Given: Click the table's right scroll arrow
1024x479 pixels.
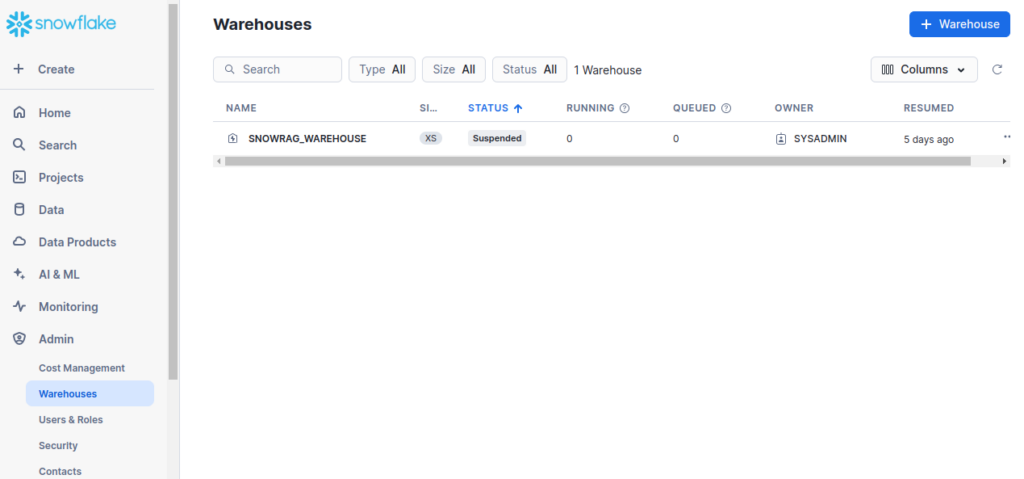Looking at the screenshot, I should [x=1005, y=161].
